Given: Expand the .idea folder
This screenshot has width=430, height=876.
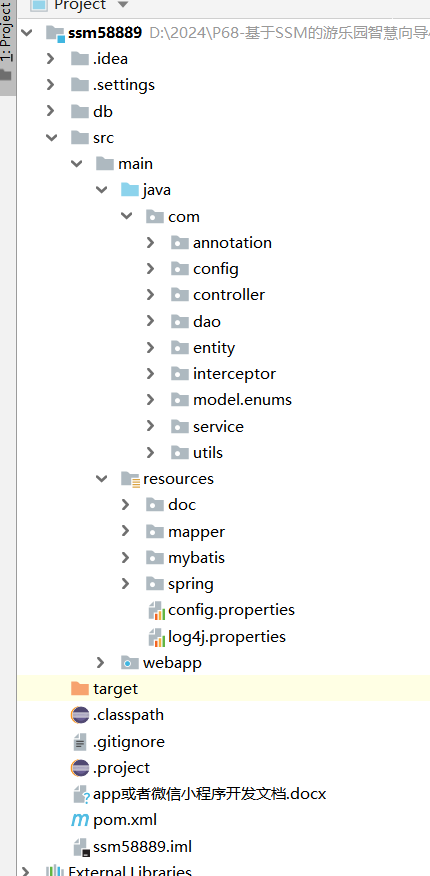Looking at the screenshot, I should point(51,58).
